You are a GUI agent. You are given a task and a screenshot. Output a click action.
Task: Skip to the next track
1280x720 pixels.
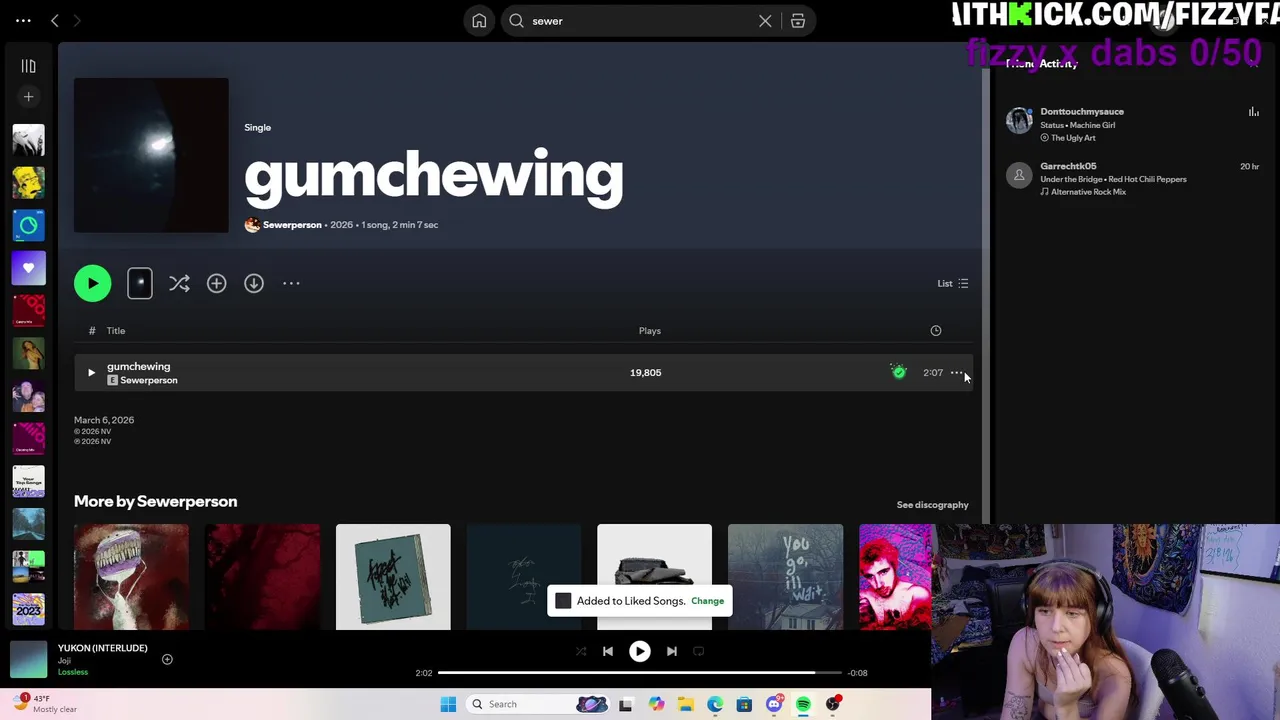672,651
